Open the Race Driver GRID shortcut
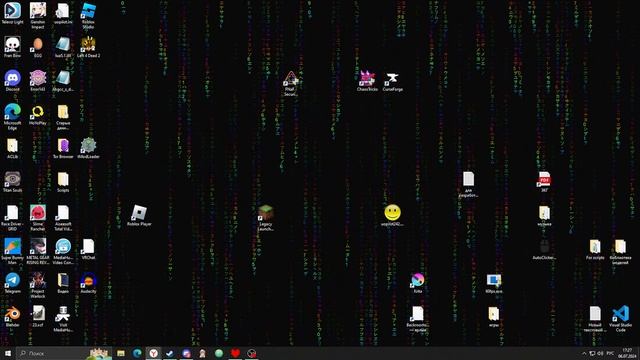This screenshot has height=360, width=640. coord(13,217)
